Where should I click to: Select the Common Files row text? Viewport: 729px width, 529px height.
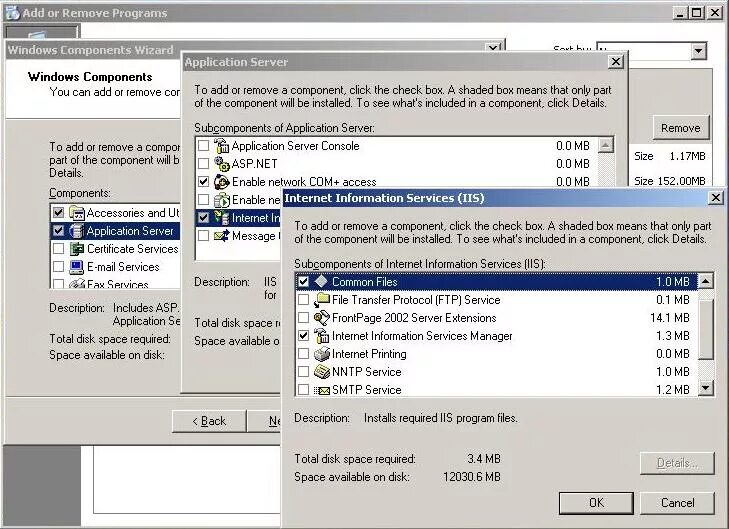pyautogui.click(x=365, y=282)
